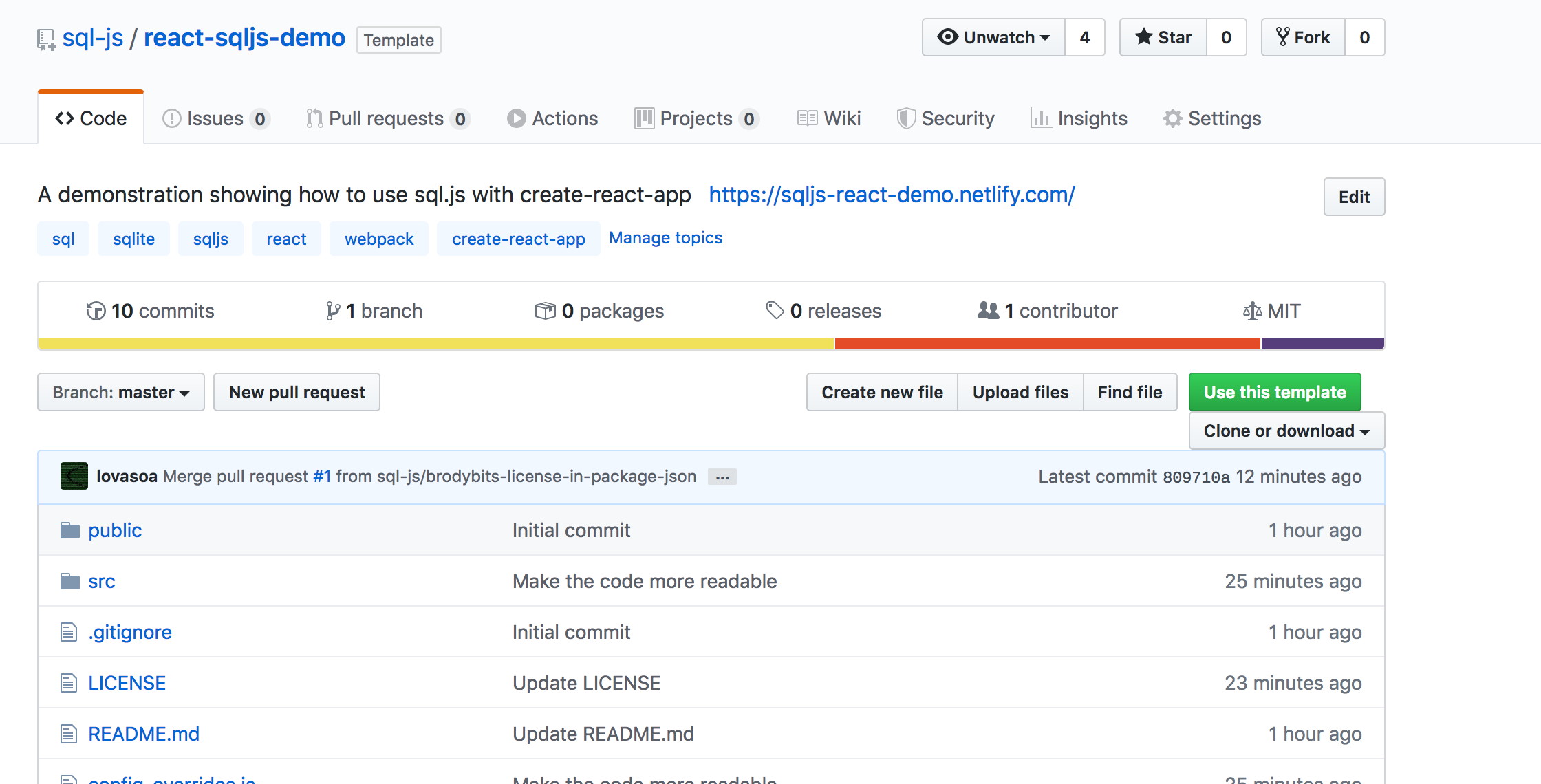Fork the repository

[x=1303, y=37]
